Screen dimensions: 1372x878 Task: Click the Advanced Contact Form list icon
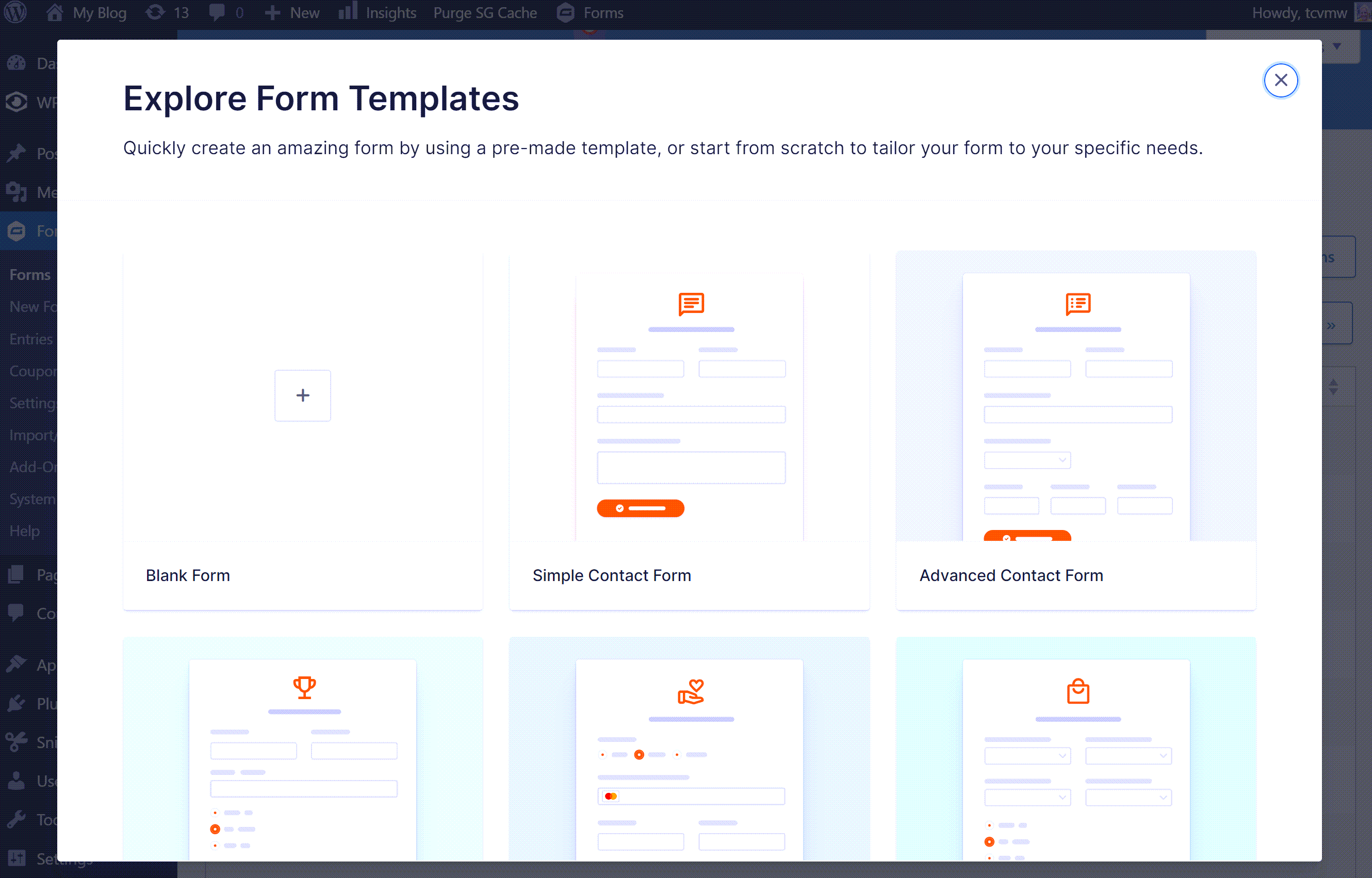click(1078, 305)
